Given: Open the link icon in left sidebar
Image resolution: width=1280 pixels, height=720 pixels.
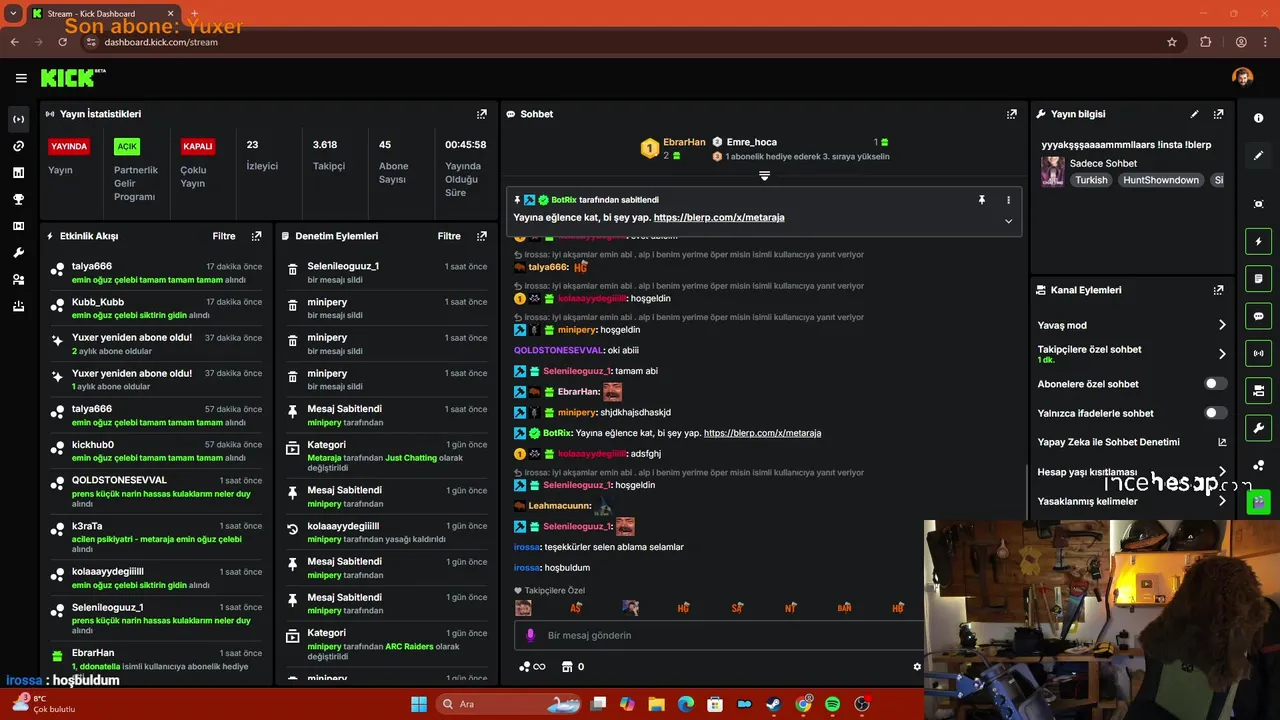Looking at the screenshot, I should coord(18,146).
